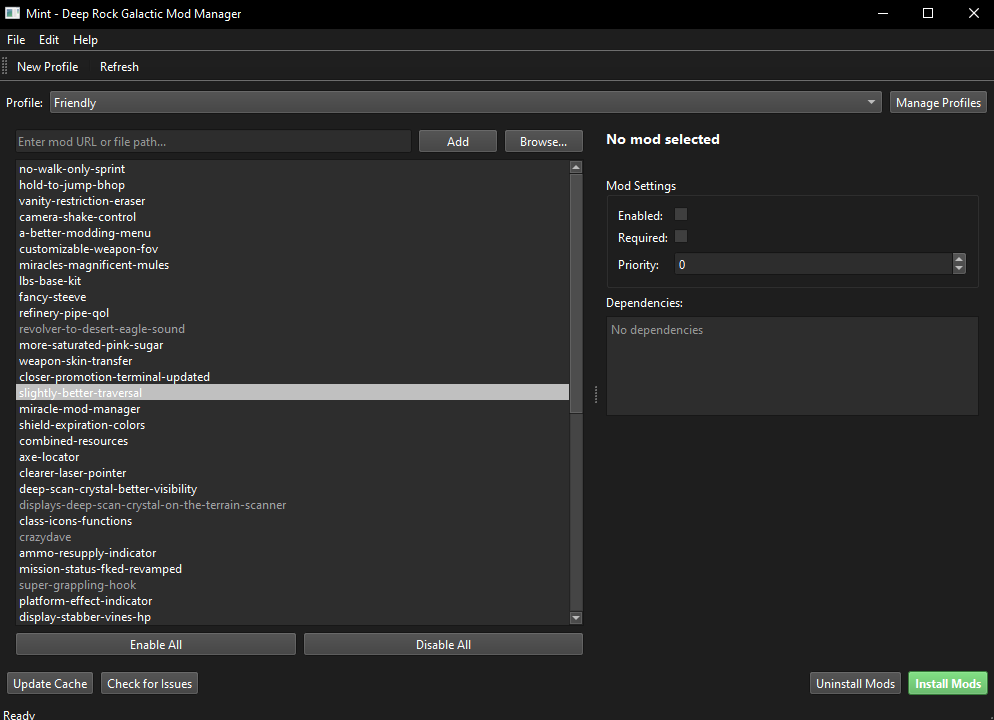Click the mod list scrollbar thumb
The image size is (994, 720).
tap(576, 293)
